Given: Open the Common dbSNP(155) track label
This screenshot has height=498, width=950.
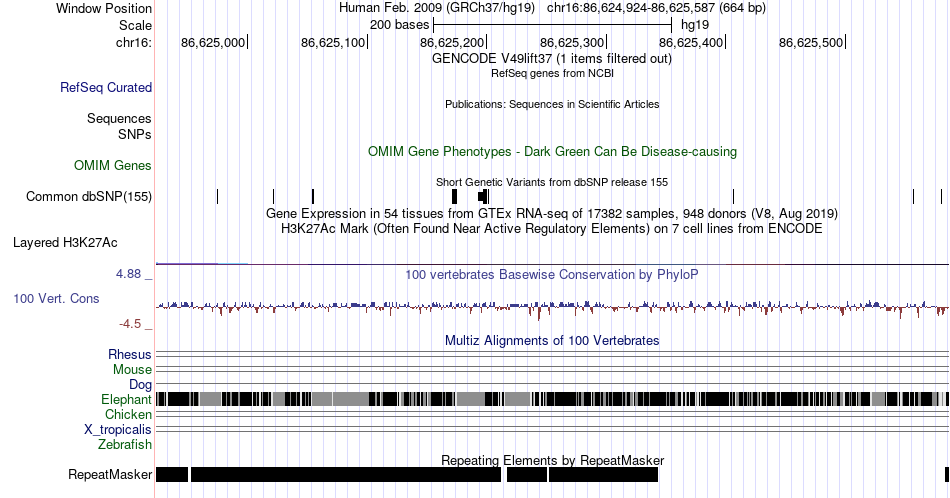Looking at the screenshot, I should coord(89,196).
